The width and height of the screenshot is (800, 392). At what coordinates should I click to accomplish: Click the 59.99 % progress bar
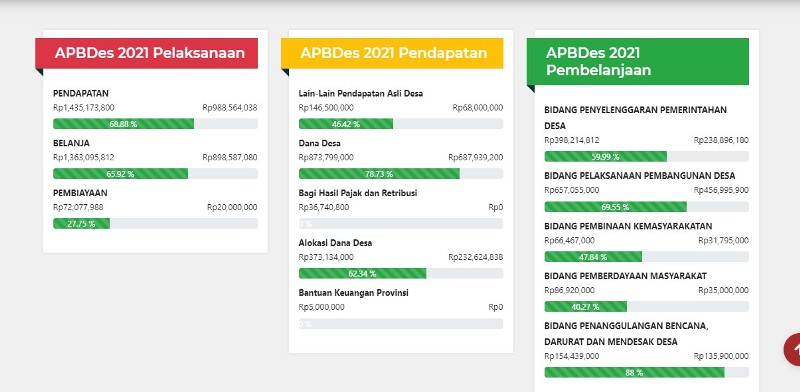click(646, 156)
